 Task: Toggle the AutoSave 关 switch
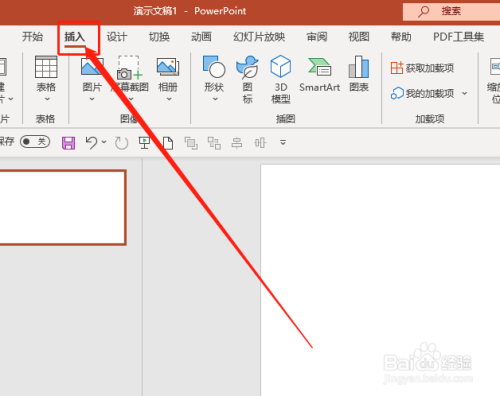[x=35, y=142]
